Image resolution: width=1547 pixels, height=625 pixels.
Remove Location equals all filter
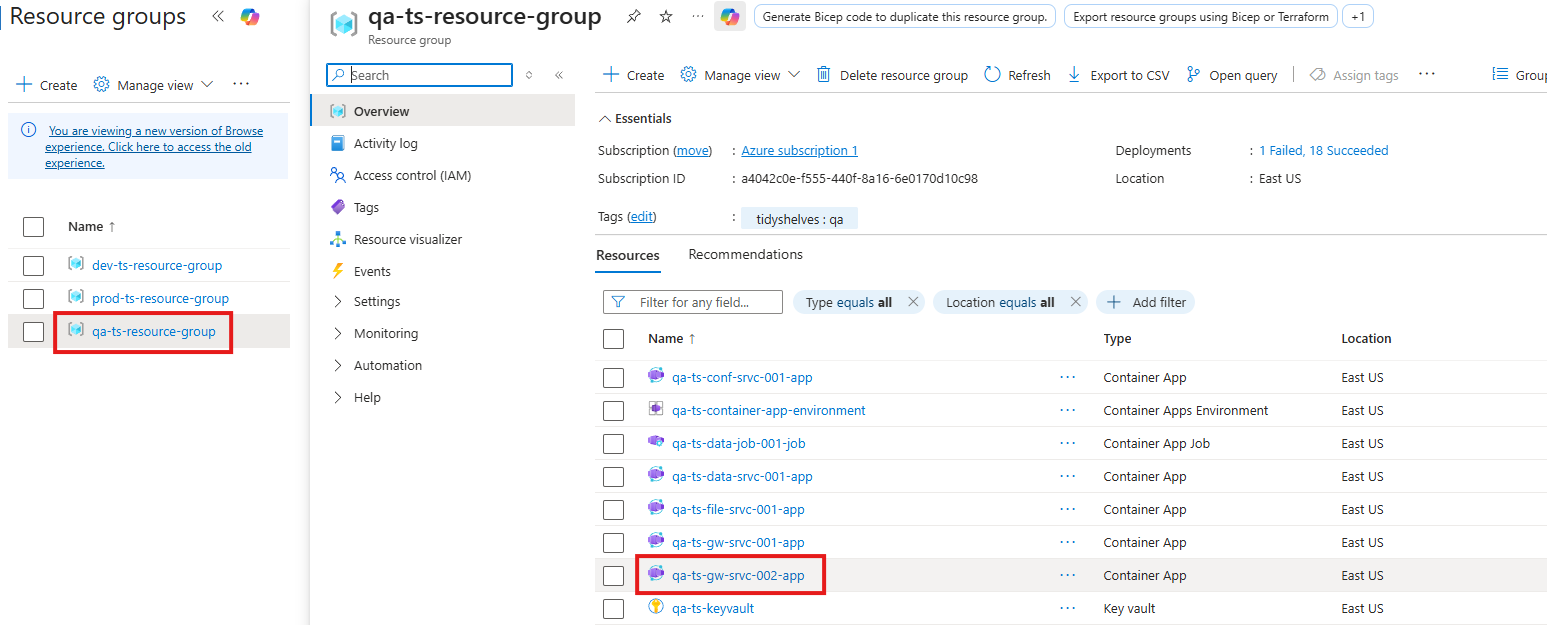pyautogui.click(x=1076, y=302)
